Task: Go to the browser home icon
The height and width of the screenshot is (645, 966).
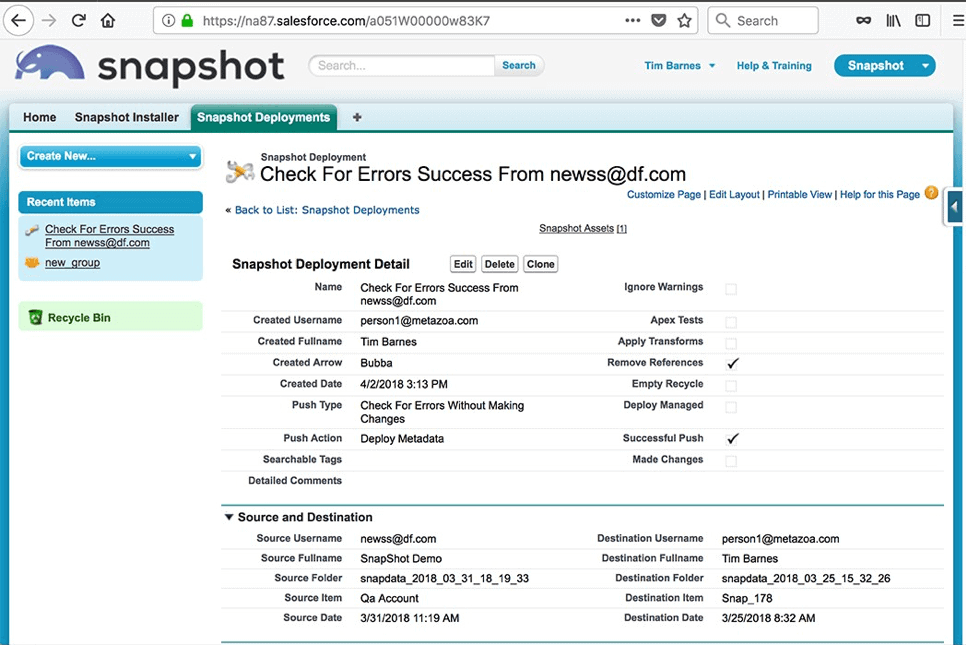Action: click(x=108, y=21)
